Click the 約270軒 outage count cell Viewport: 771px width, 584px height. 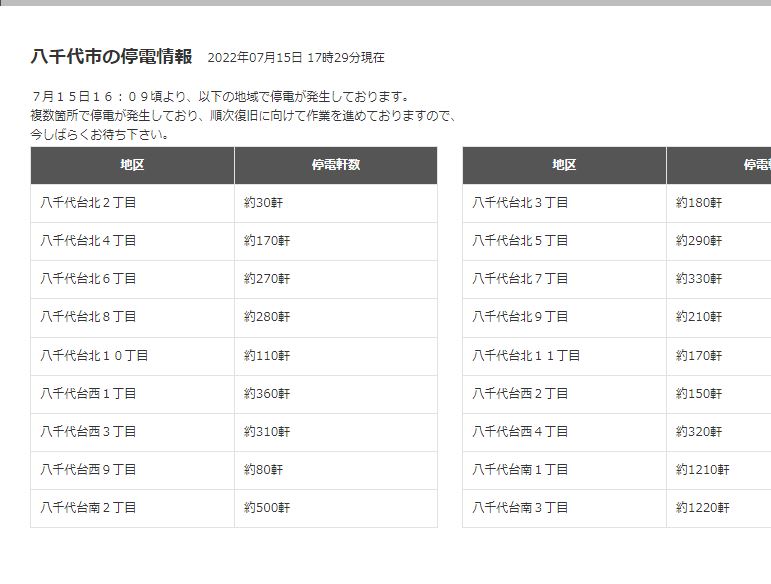point(336,279)
